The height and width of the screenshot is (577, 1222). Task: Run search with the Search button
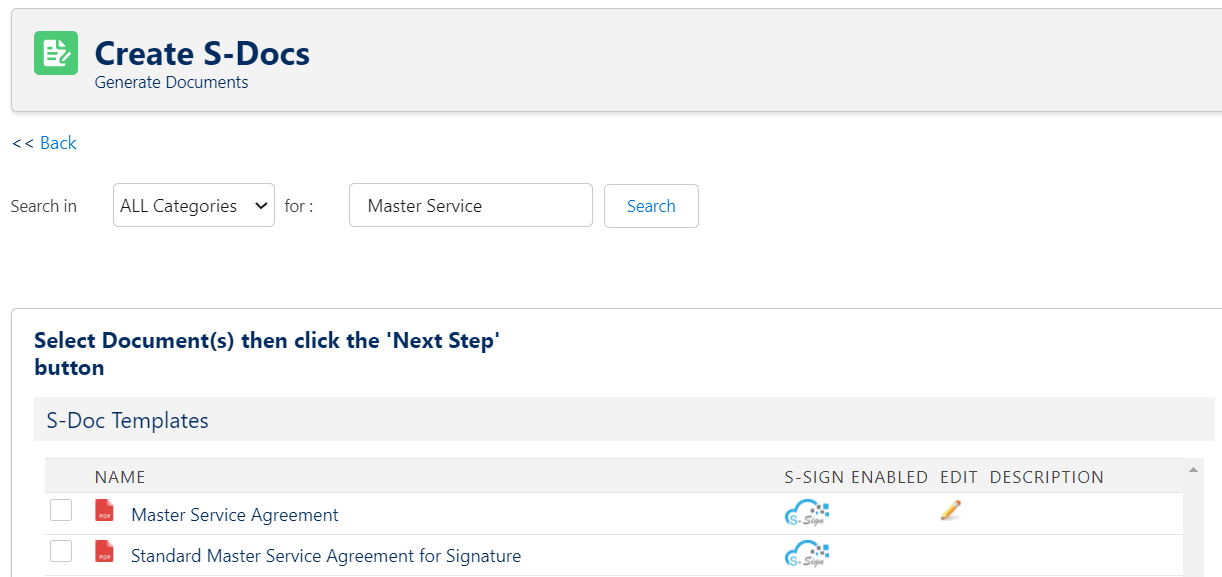pos(651,206)
